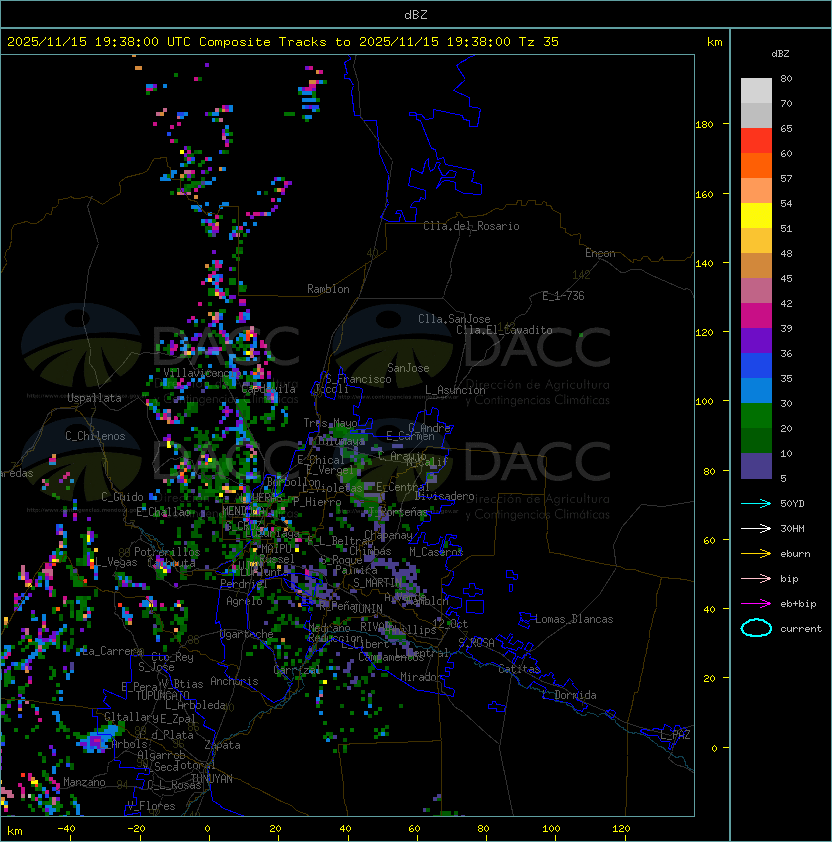The width and height of the screenshot is (832, 842).
Task: Click the blue-purple storm cell near Arbols
Action: [98, 739]
